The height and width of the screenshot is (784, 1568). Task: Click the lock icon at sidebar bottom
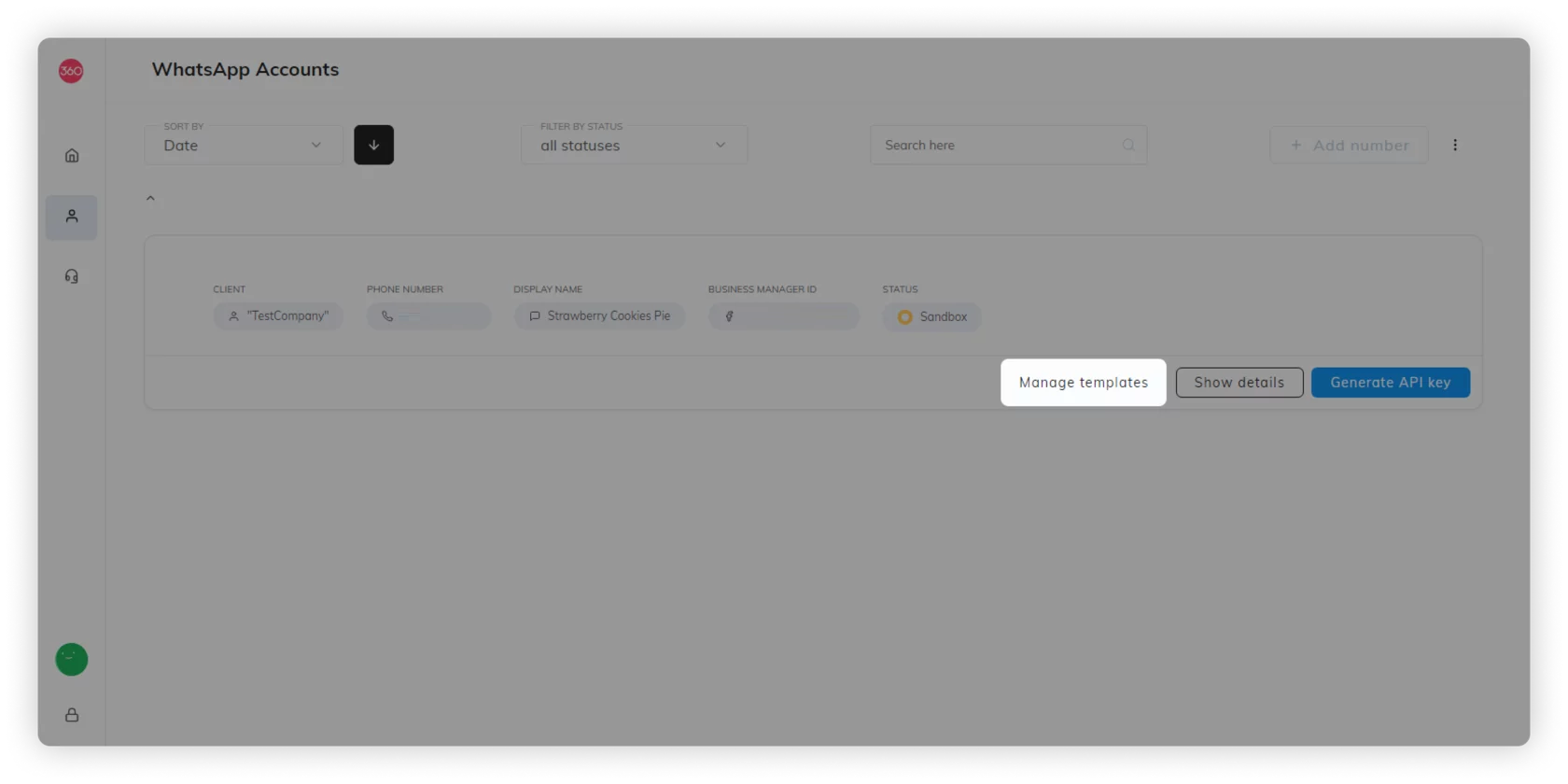point(72,715)
